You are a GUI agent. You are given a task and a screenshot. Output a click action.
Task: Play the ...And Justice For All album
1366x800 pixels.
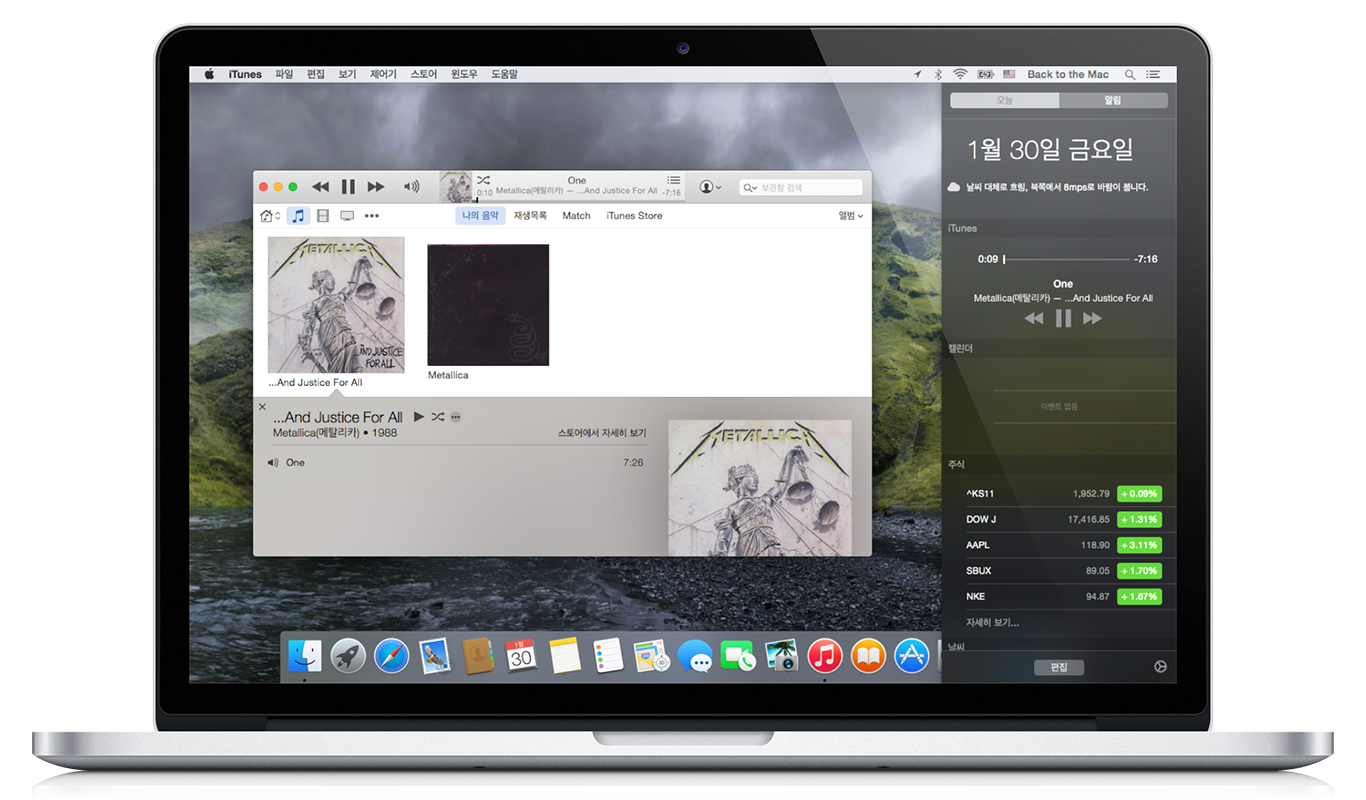pyautogui.click(x=419, y=416)
